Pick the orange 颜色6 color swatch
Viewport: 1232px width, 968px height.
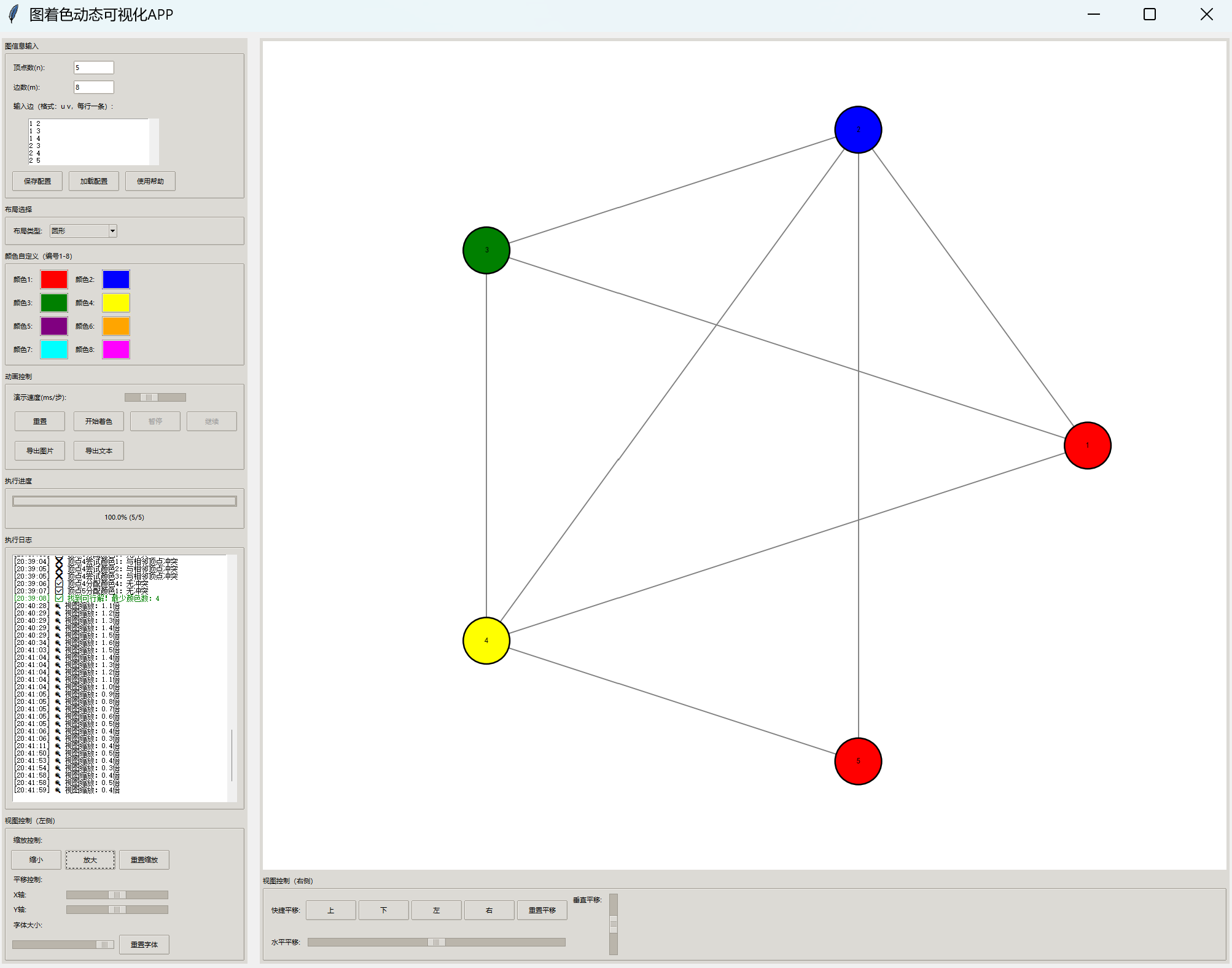(116, 326)
